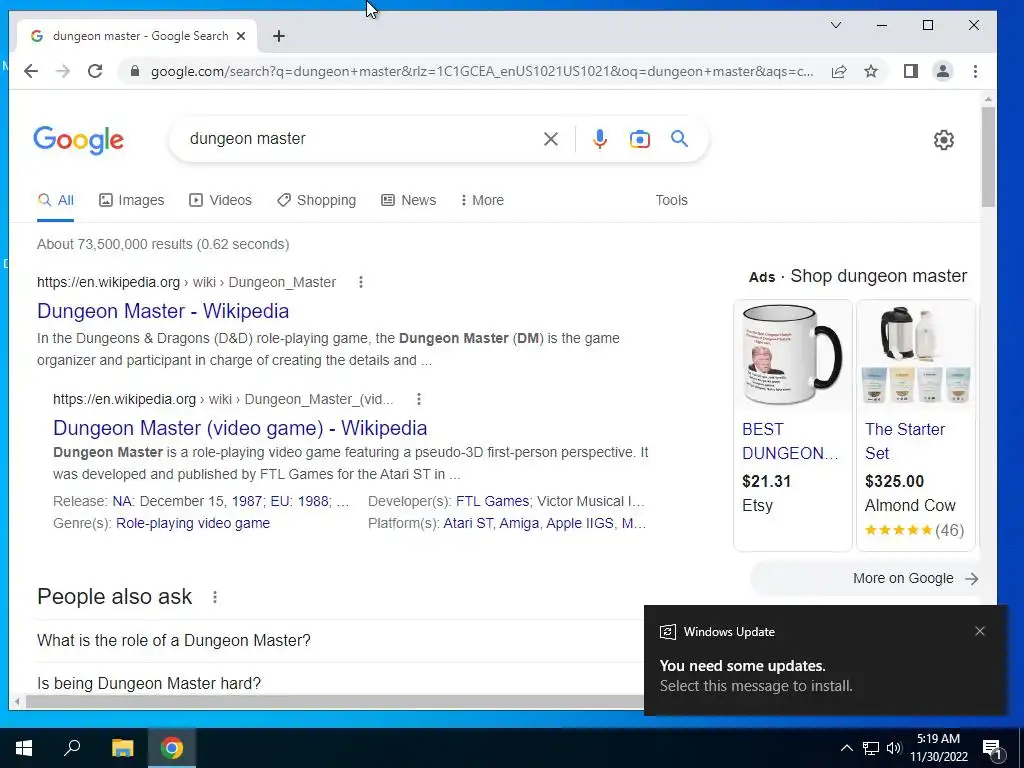Search by image with camera icon
This screenshot has width=1024, height=768.
(639, 138)
